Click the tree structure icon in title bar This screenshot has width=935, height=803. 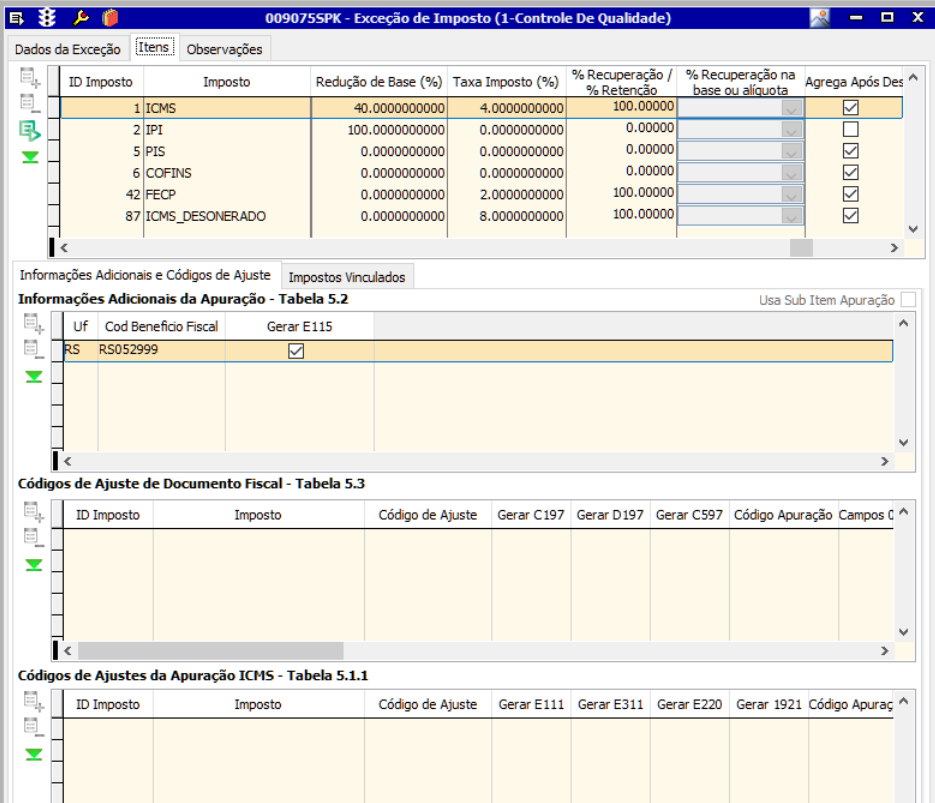point(47,17)
